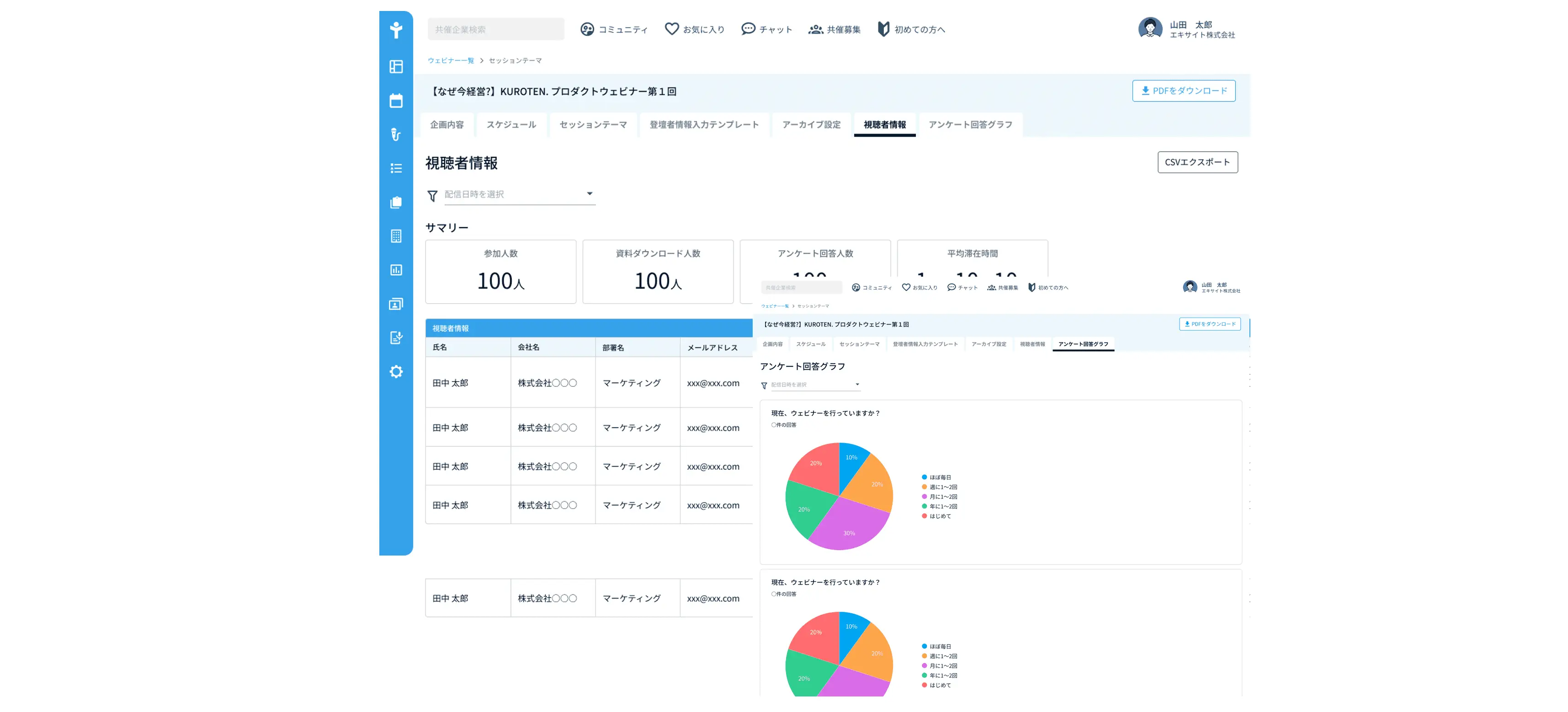Click the purple 30% slice of first pie chart
This screenshot has width=1568, height=712.
tap(850, 527)
